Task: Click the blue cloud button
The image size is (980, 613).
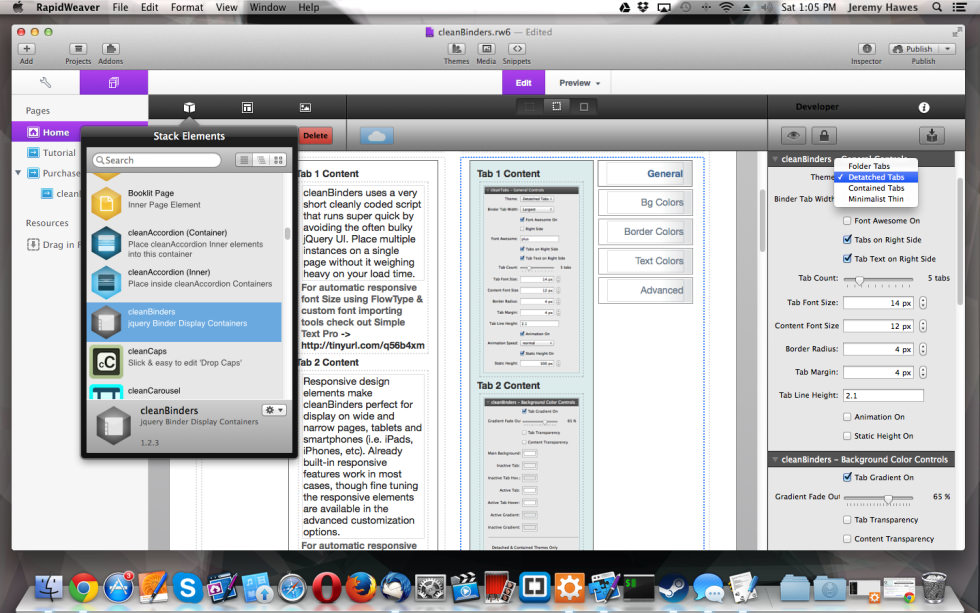Action: pos(377,136)
